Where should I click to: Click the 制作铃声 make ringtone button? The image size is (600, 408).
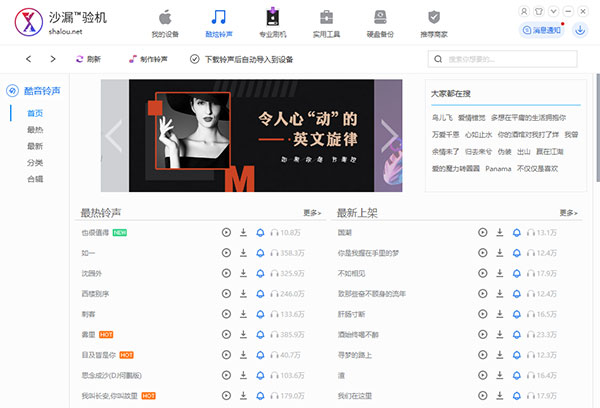click(148, 59)
